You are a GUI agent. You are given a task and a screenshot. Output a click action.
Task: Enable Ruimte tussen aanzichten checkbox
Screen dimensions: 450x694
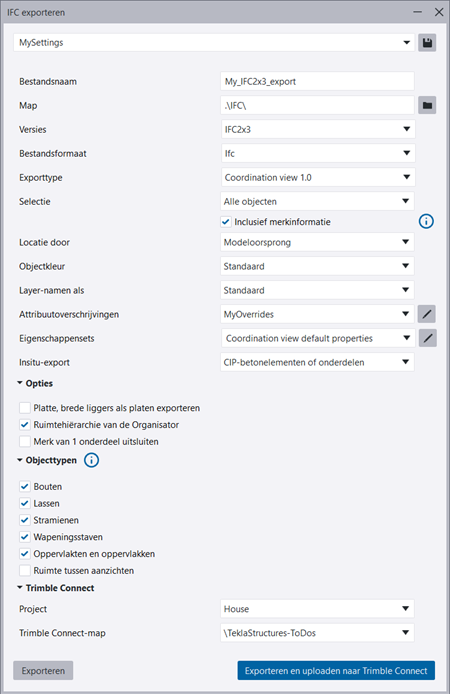coord(25,571)
